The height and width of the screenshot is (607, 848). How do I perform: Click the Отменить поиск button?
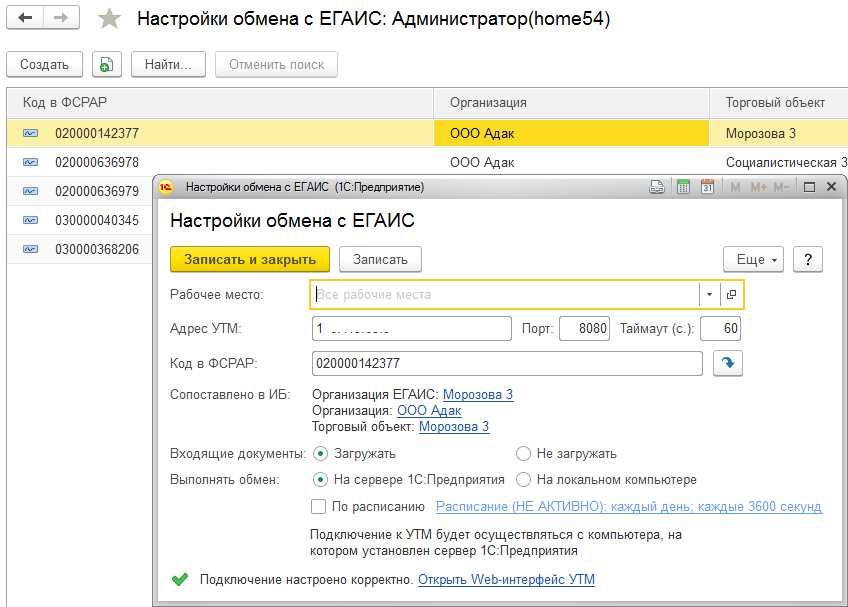276,64
